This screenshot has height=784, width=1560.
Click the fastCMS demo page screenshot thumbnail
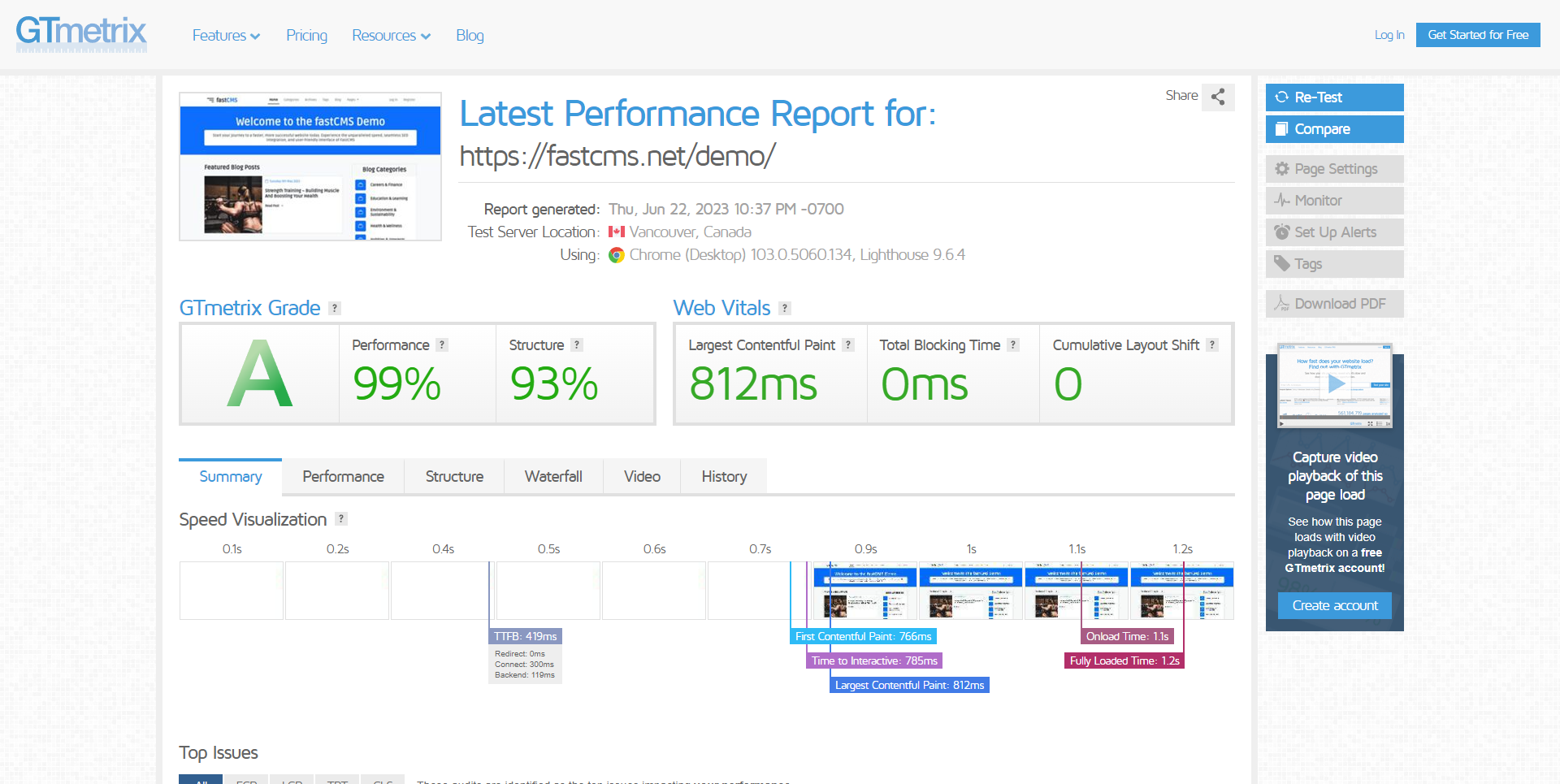(310, 167)
